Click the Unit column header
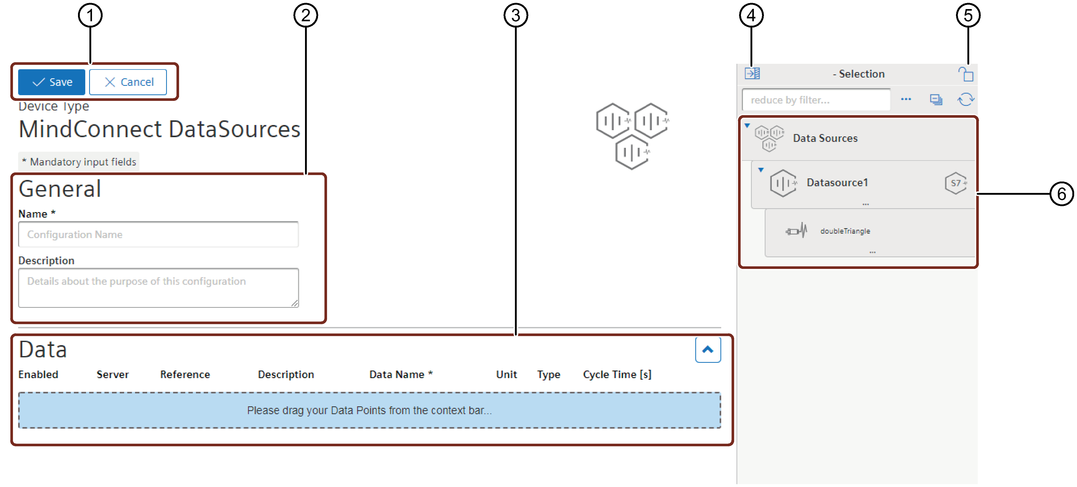1077x487 pixels. click(x=507, y=374)
